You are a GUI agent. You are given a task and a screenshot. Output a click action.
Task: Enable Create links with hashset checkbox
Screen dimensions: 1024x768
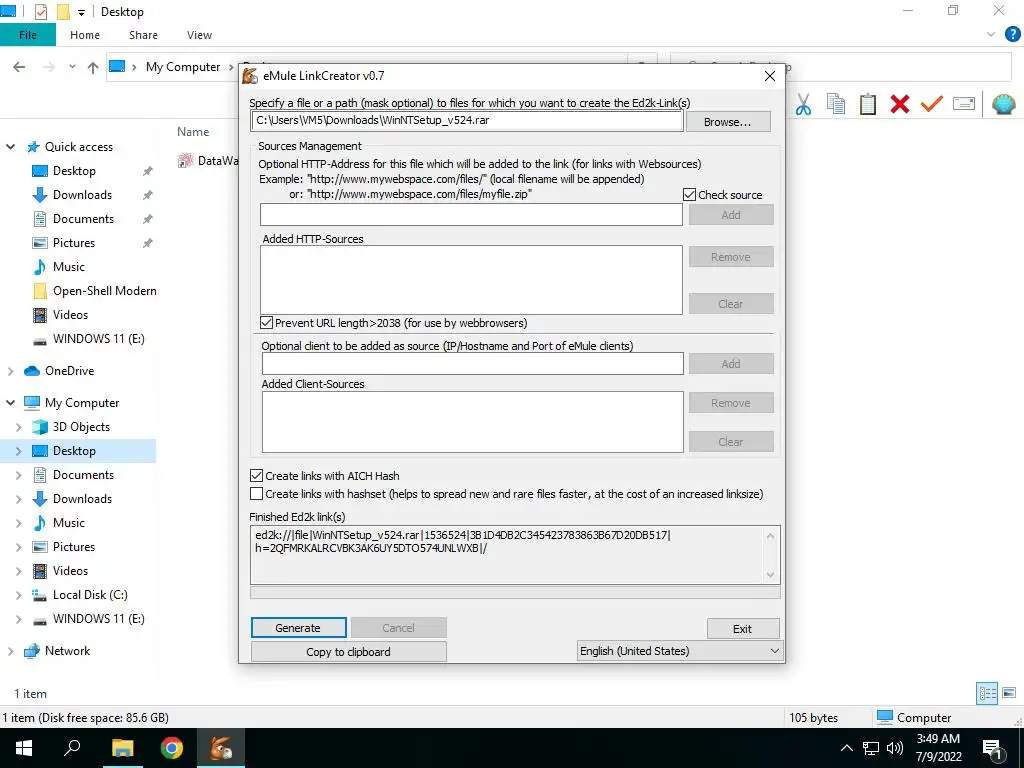click(x=257, y=494)
